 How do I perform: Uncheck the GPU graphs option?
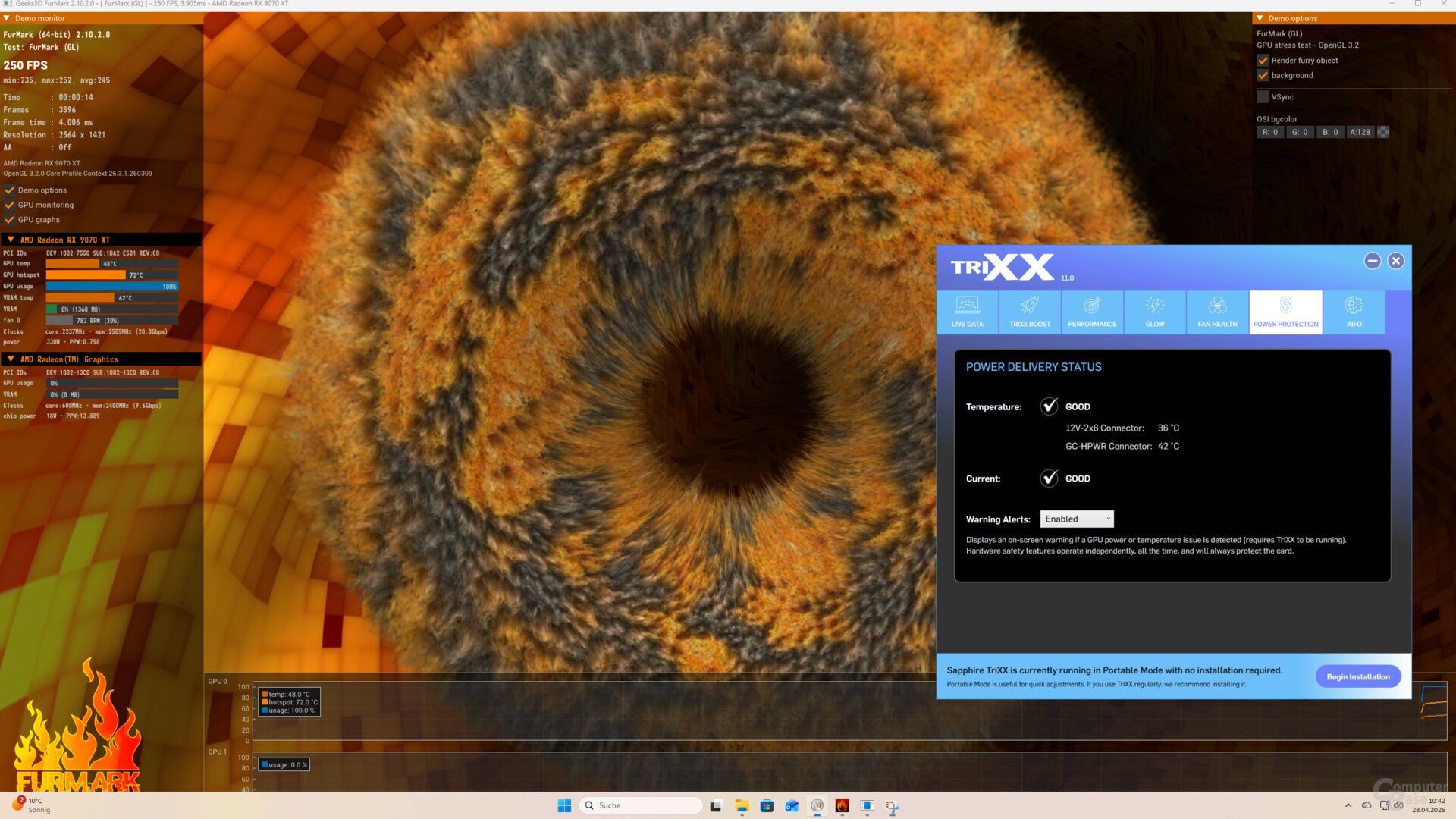[x=10, y=220]
